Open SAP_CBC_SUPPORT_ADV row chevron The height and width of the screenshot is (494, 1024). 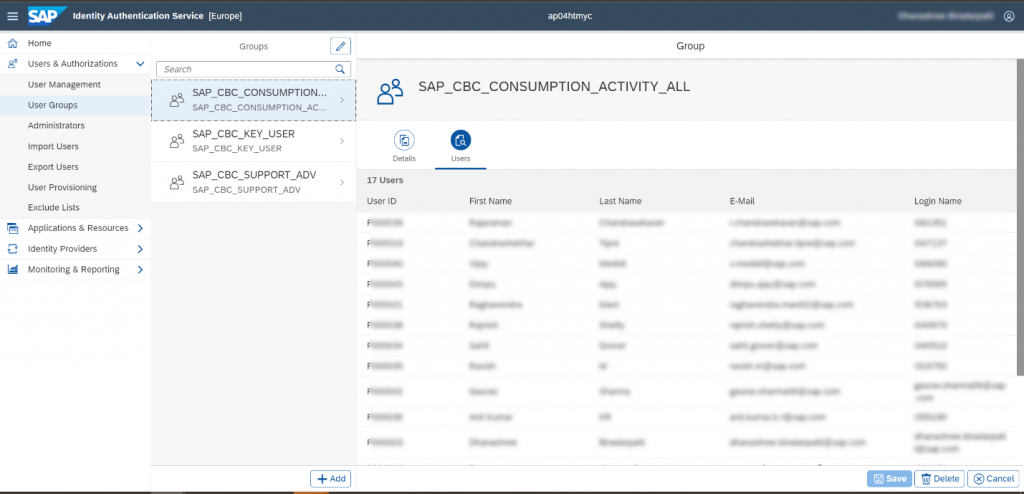click(342, 182)
